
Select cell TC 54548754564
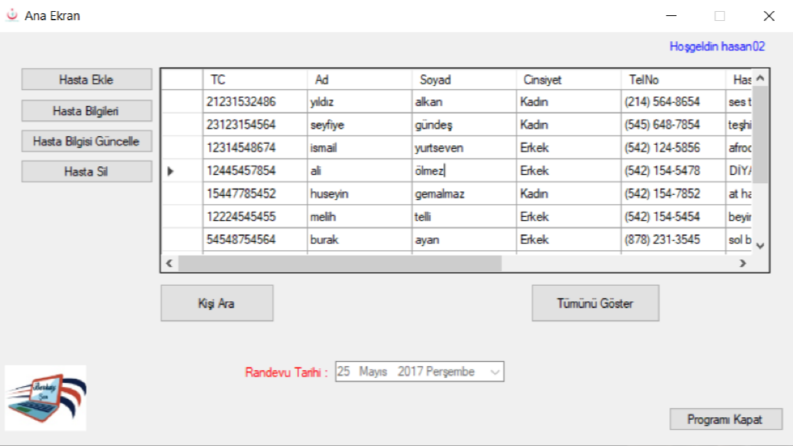[x=255, y=240]
